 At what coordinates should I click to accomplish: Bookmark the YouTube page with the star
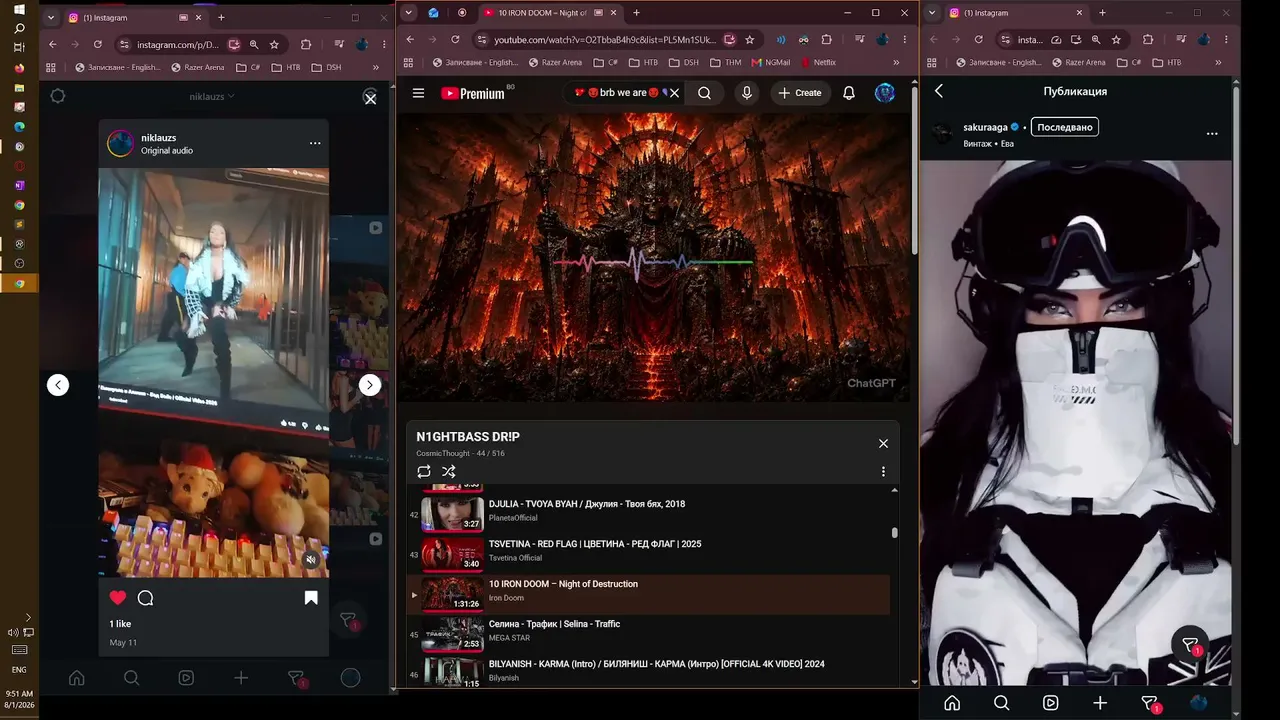tap(750, 39)
